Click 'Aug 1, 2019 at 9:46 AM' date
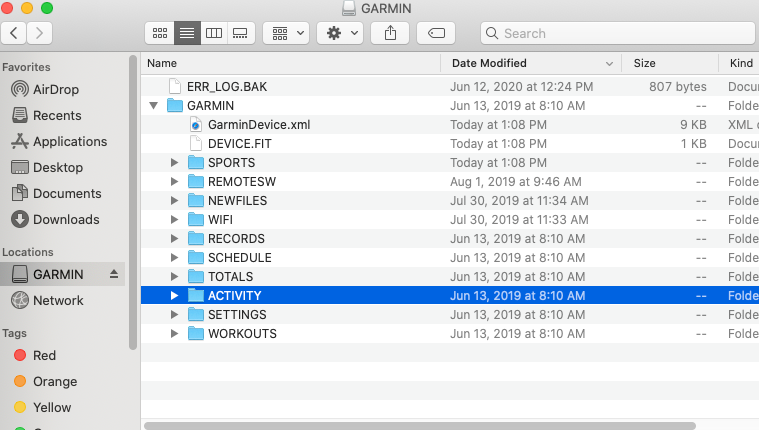Image resolution: width=759 pixels, height=430 pixels. click(x=516, y=182)
